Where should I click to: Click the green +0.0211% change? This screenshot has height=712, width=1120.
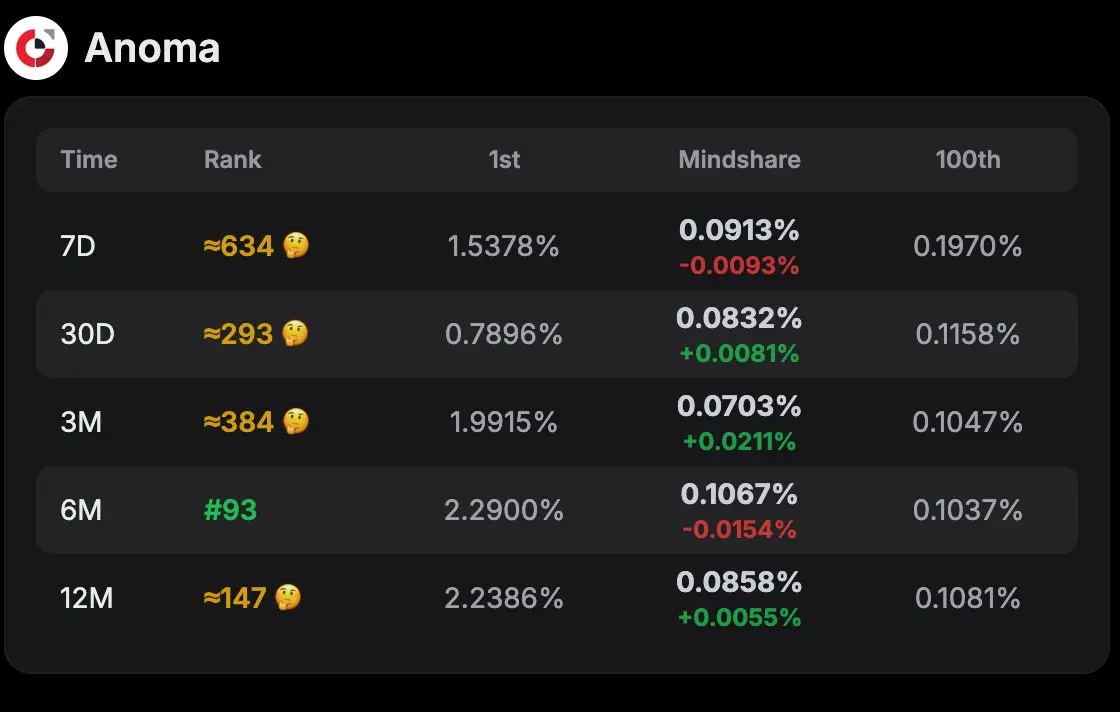[739, 441]
